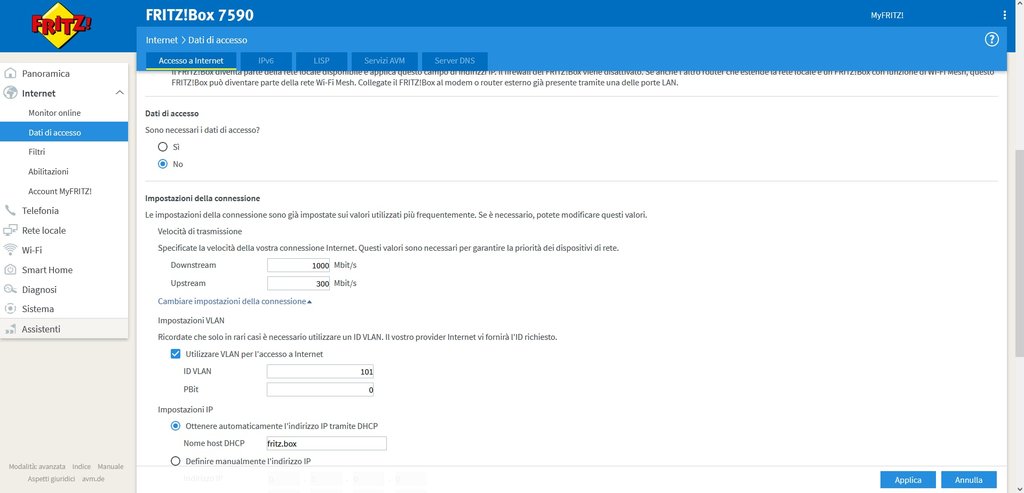Image resolution: width=1024 pixels, height=493 pixels.
Task: Select the Accesso a Internet tab
Action: (191, 60)
